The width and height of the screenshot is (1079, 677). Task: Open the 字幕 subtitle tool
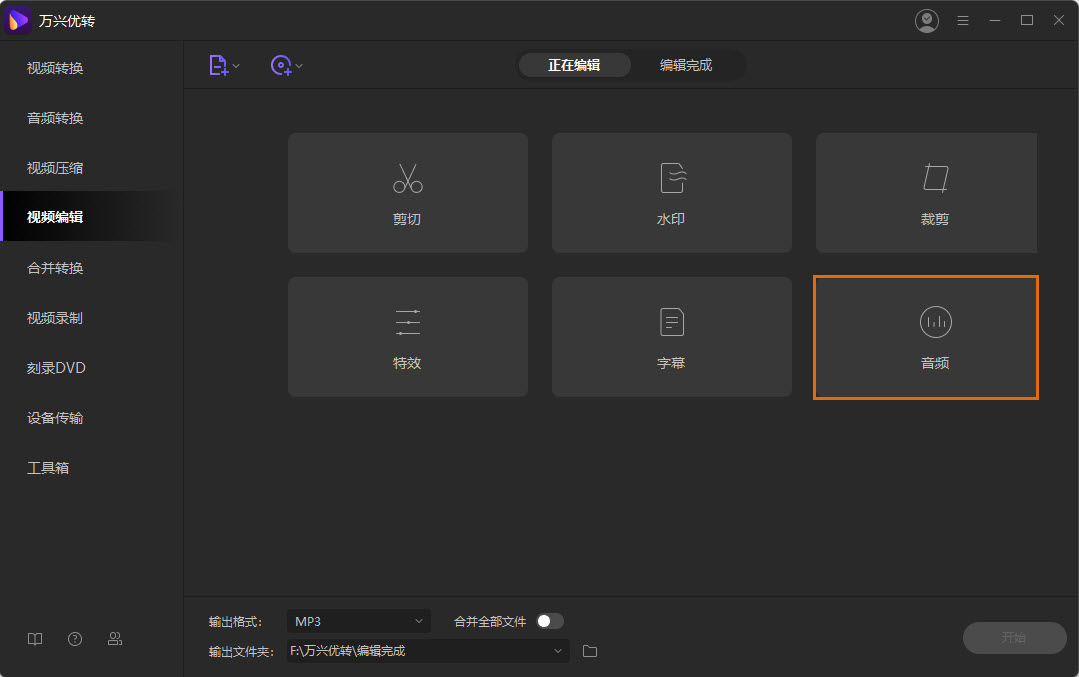click(671, 337)
